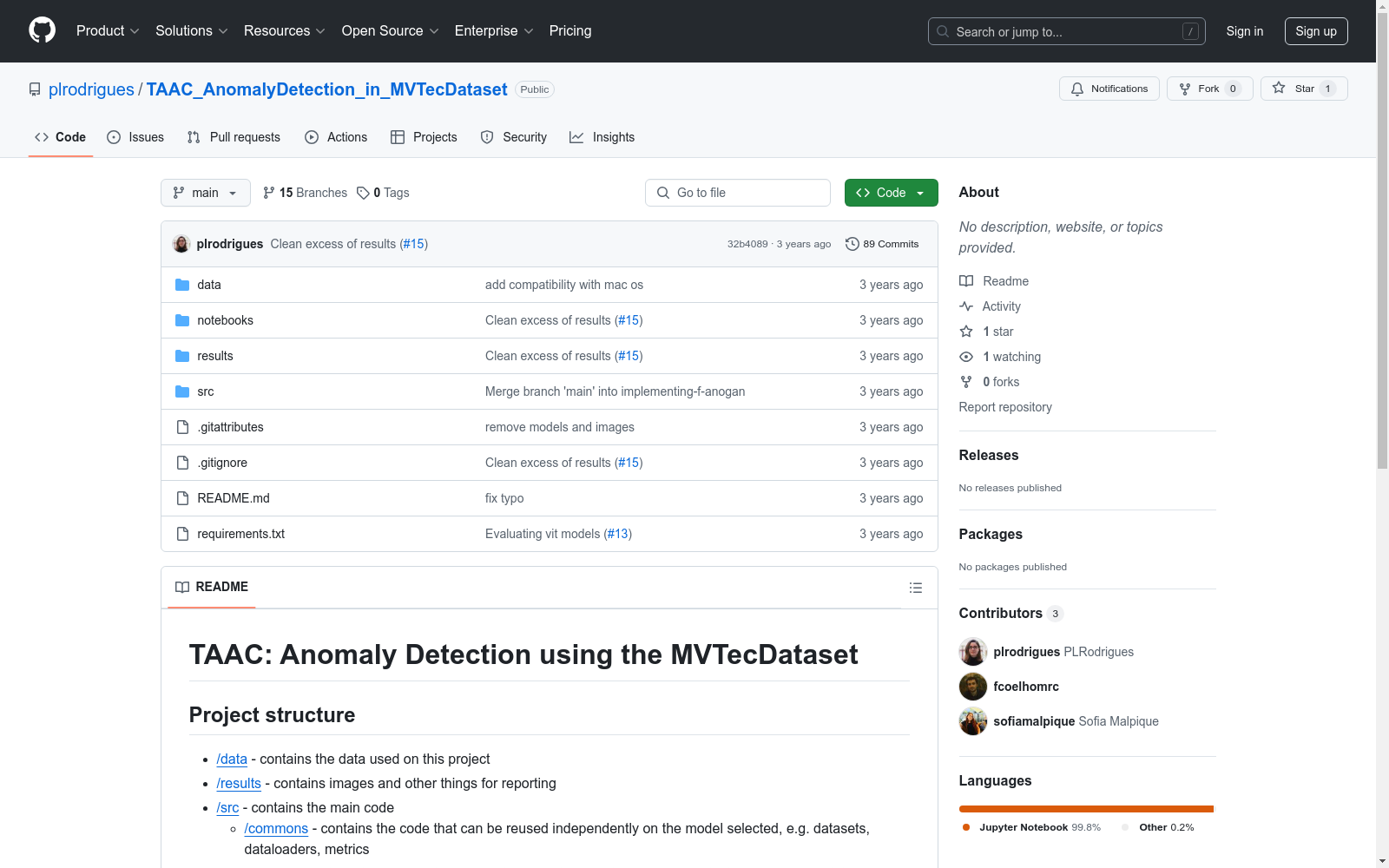This screenshot has width=1389, height=868.
Task: Switch to the Security tab
Action: pyautogui.click(x=514, y=137)
